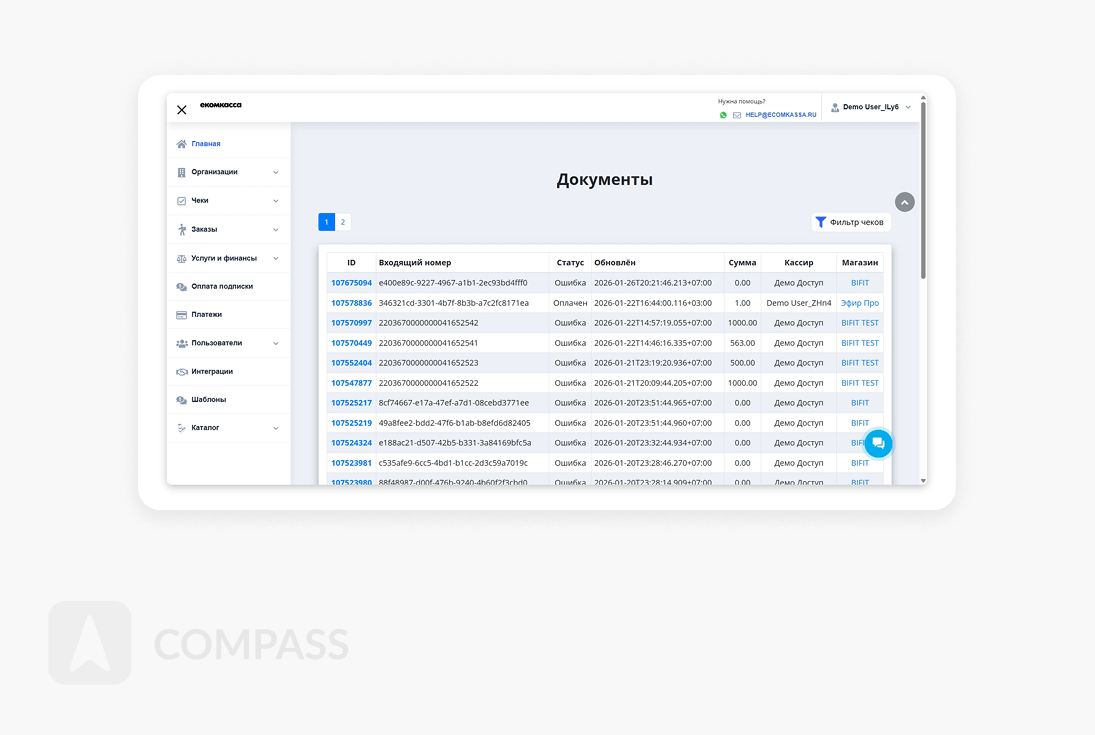Open the Фильтр чеков filter button

(850, 222)
